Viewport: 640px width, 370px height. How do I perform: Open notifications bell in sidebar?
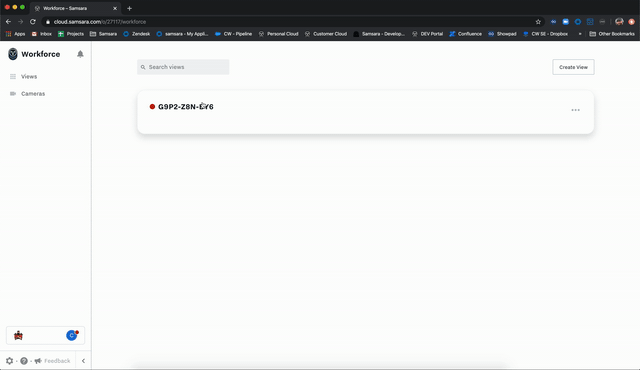pyautogui.click(x=80, y=54)
